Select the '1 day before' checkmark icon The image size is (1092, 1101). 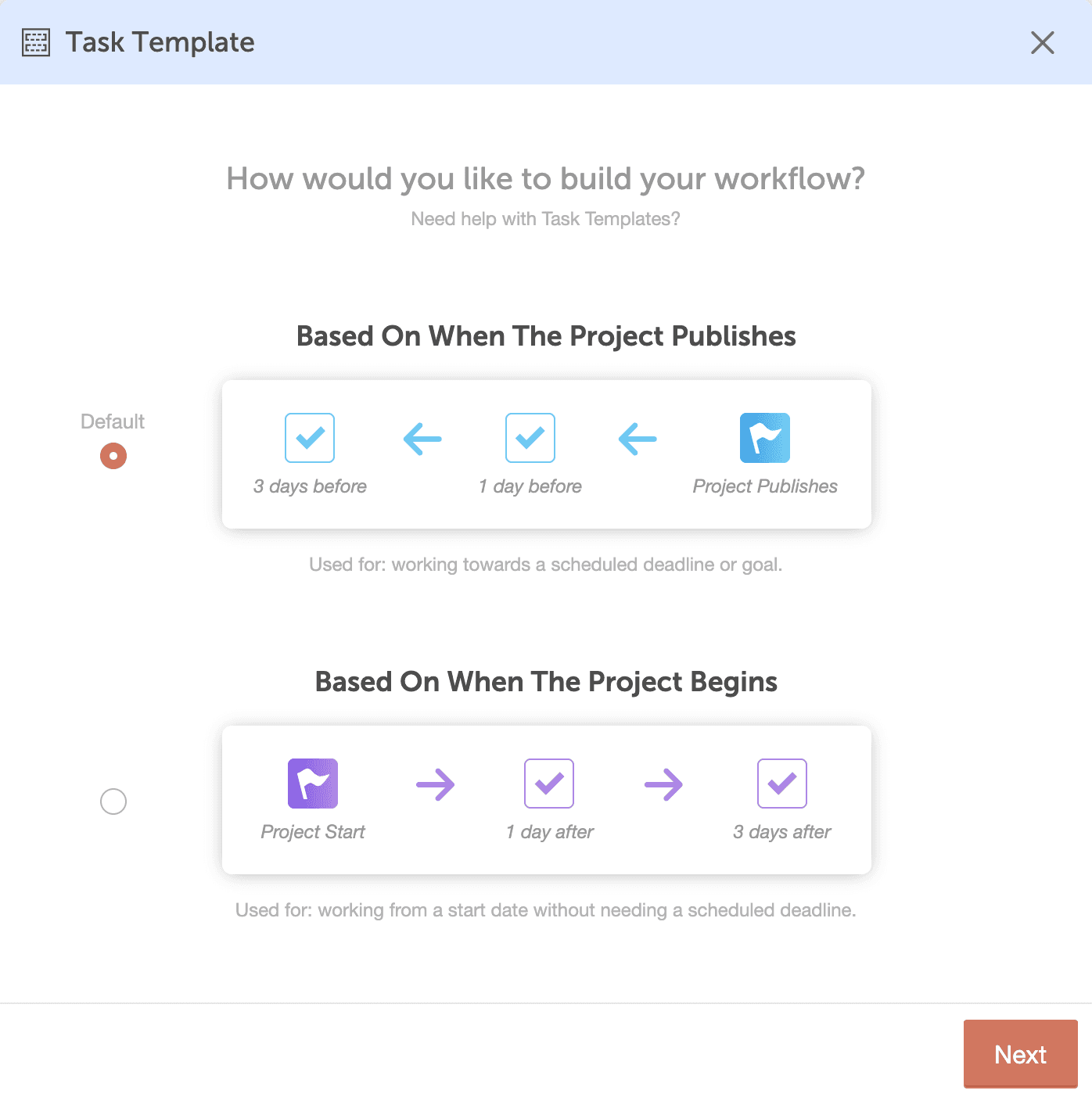pyautogui.click(x=530, y=438)
